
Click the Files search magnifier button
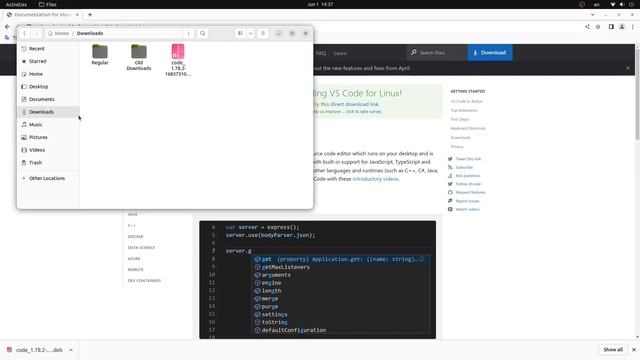(x=202, y=33)
